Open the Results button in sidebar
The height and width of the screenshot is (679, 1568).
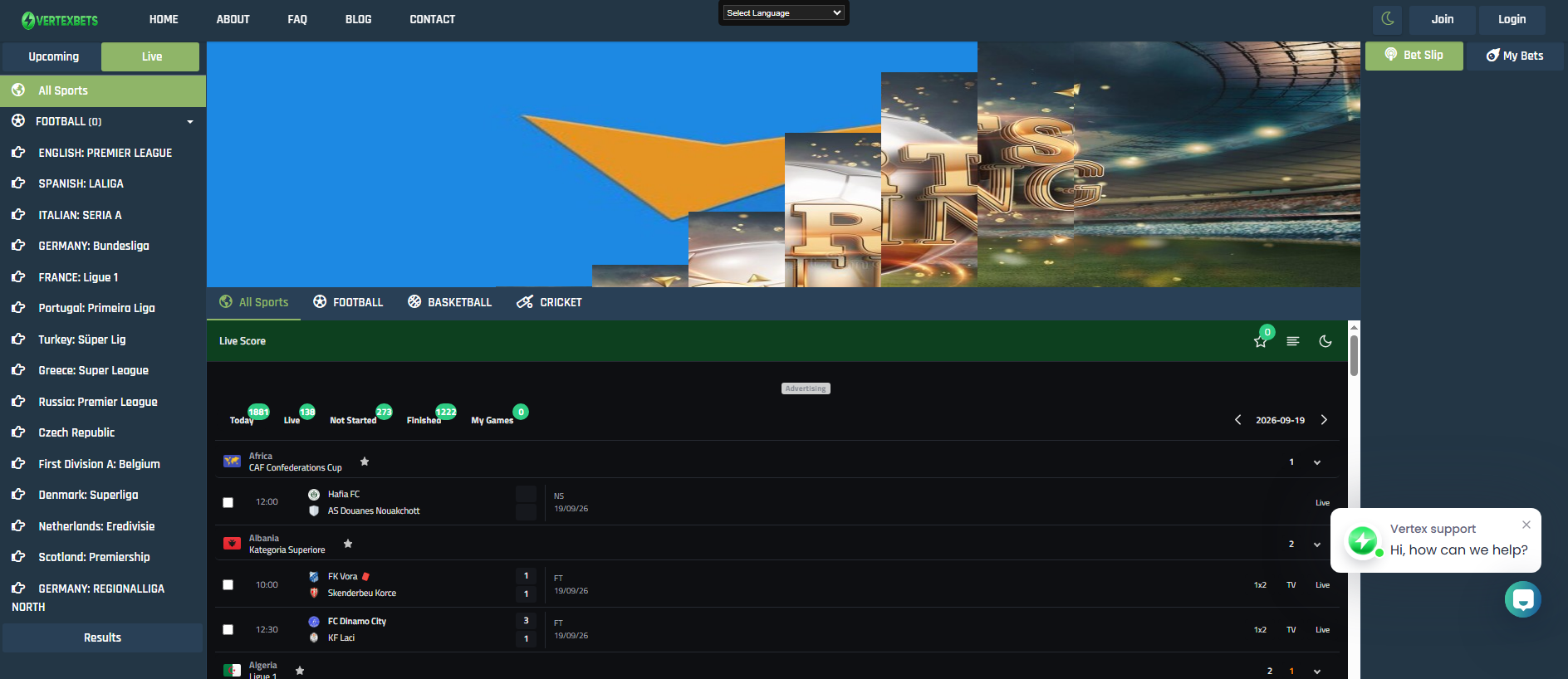(103, 637)
